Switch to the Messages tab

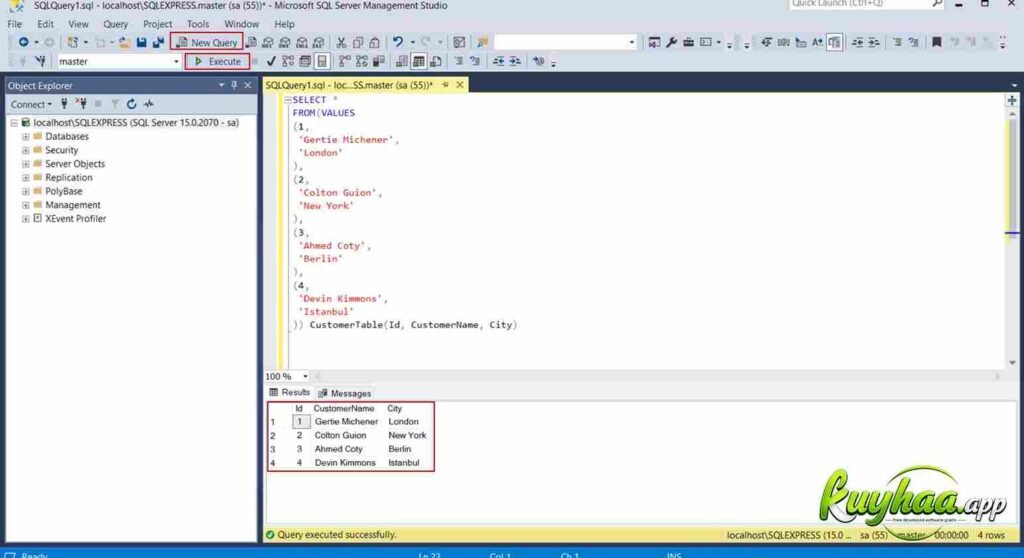click(x=344, y=393)
